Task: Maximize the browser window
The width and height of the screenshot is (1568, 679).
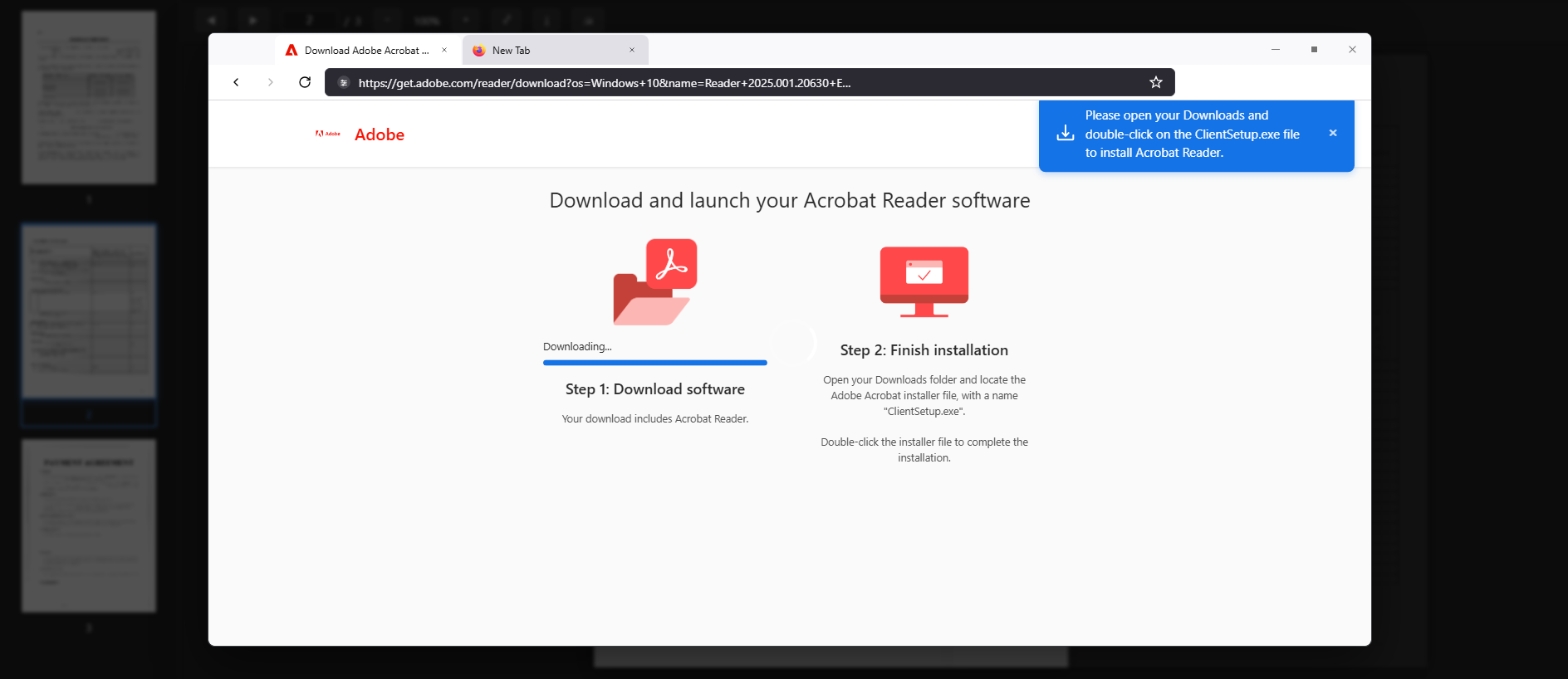Action: pos(1314,50)
